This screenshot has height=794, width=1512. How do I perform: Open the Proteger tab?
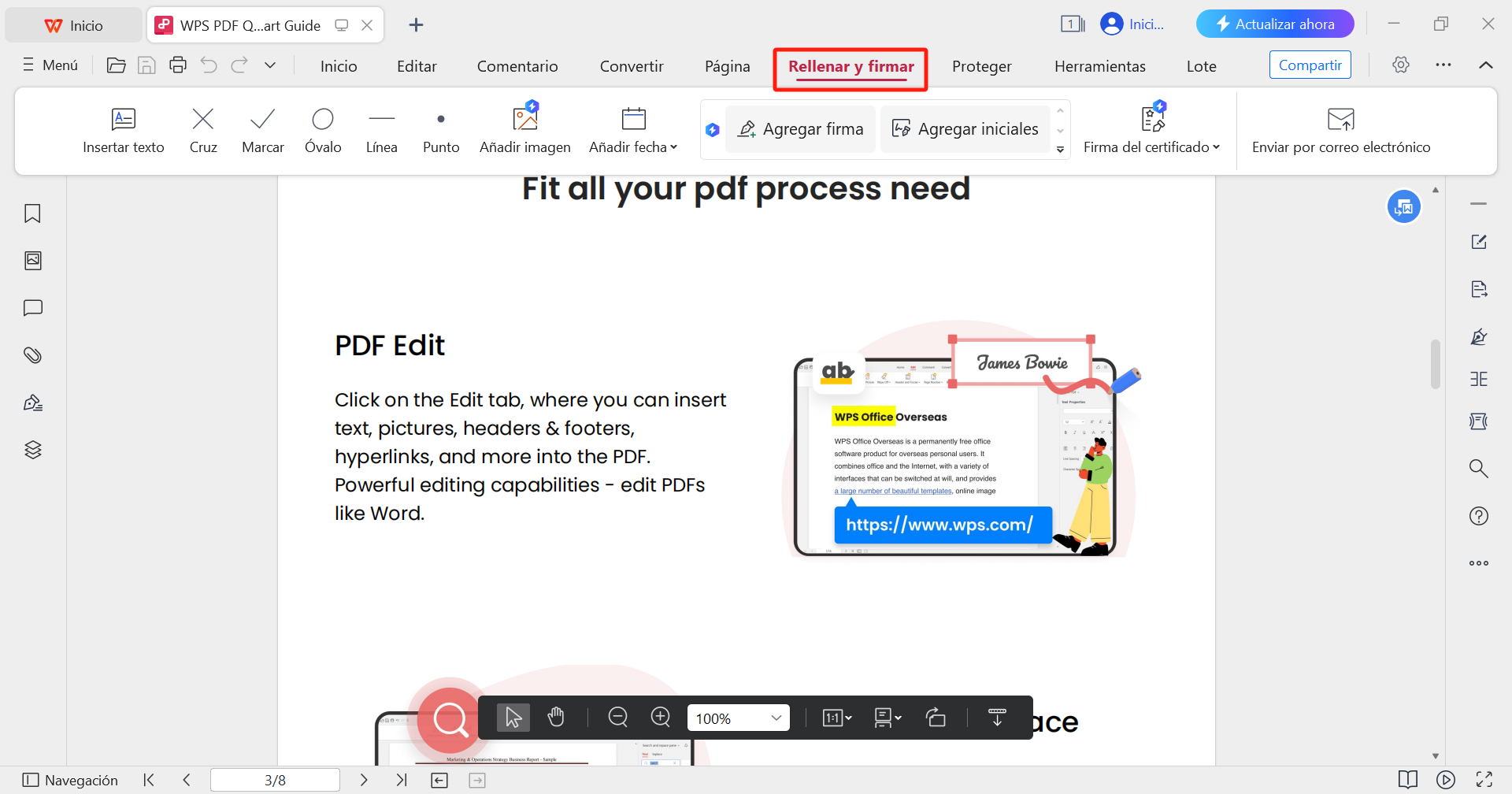coord(981,66)
